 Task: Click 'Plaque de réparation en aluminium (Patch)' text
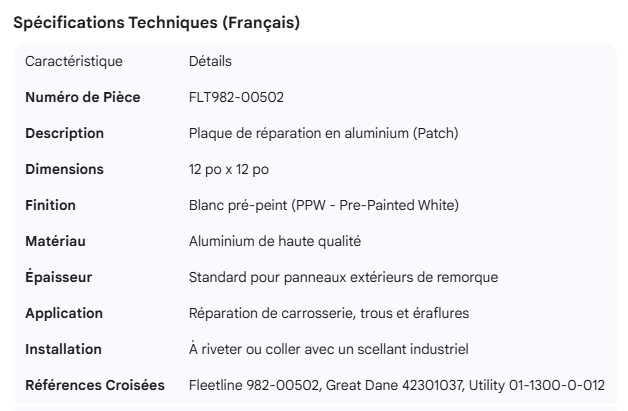click(323, 134)
